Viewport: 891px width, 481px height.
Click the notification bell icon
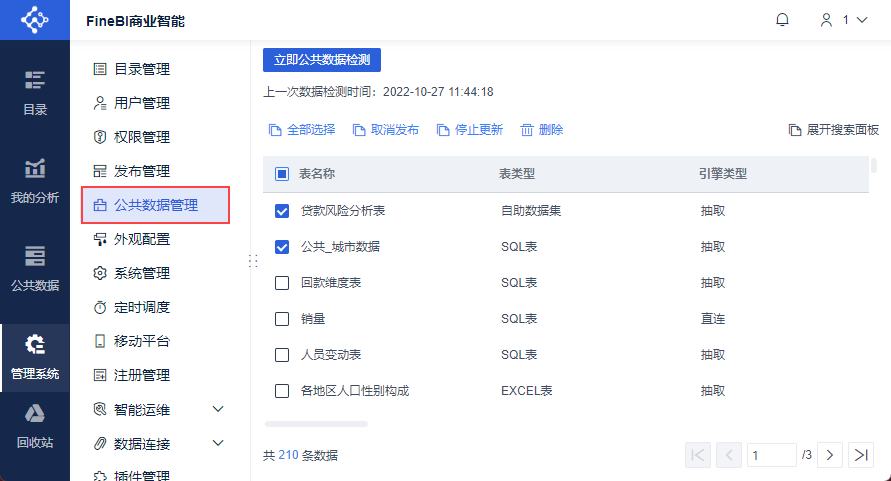tap(782, 20)
